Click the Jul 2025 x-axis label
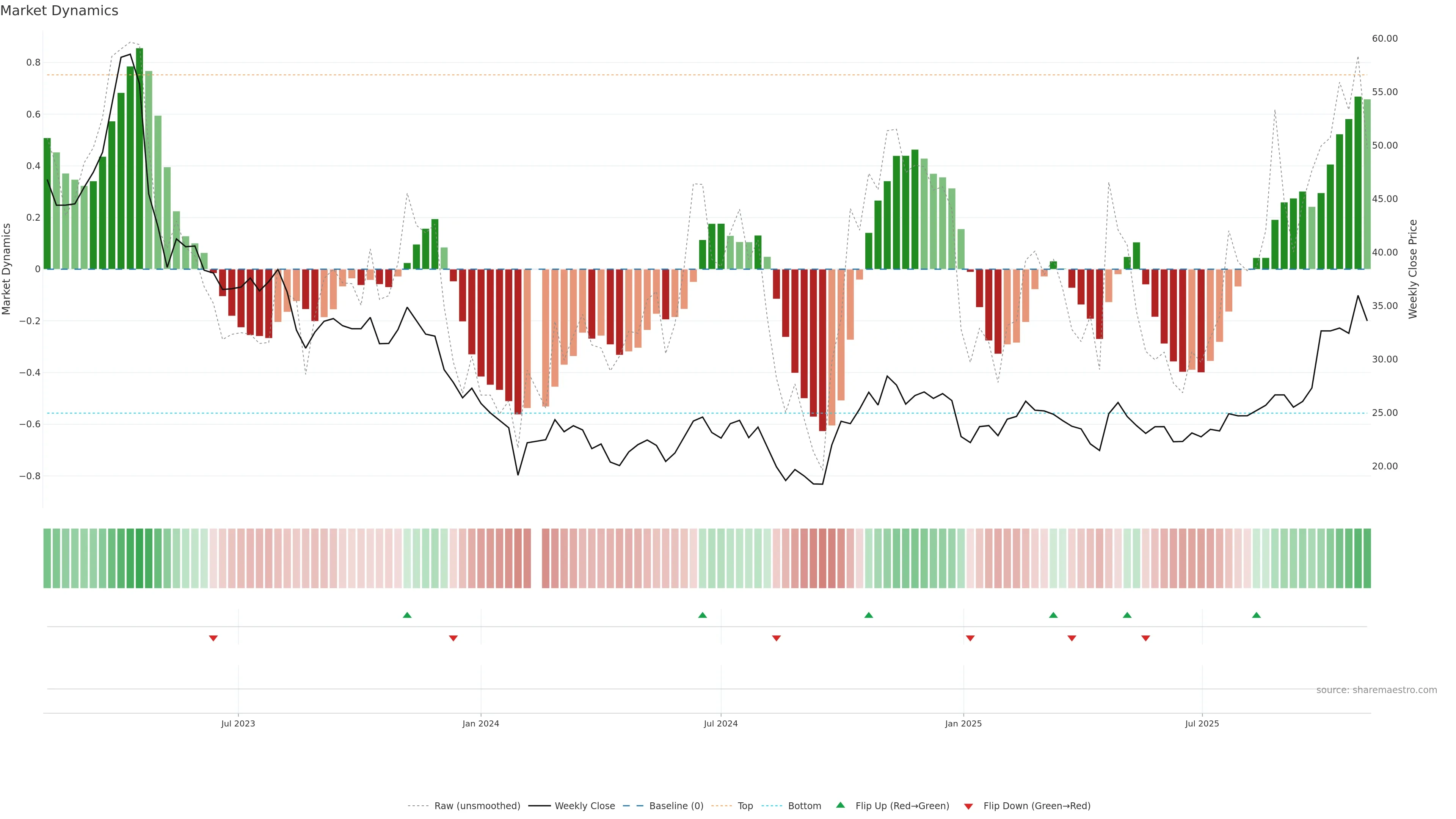This screenshot has height=819, width=1456. pos(1202,723)
